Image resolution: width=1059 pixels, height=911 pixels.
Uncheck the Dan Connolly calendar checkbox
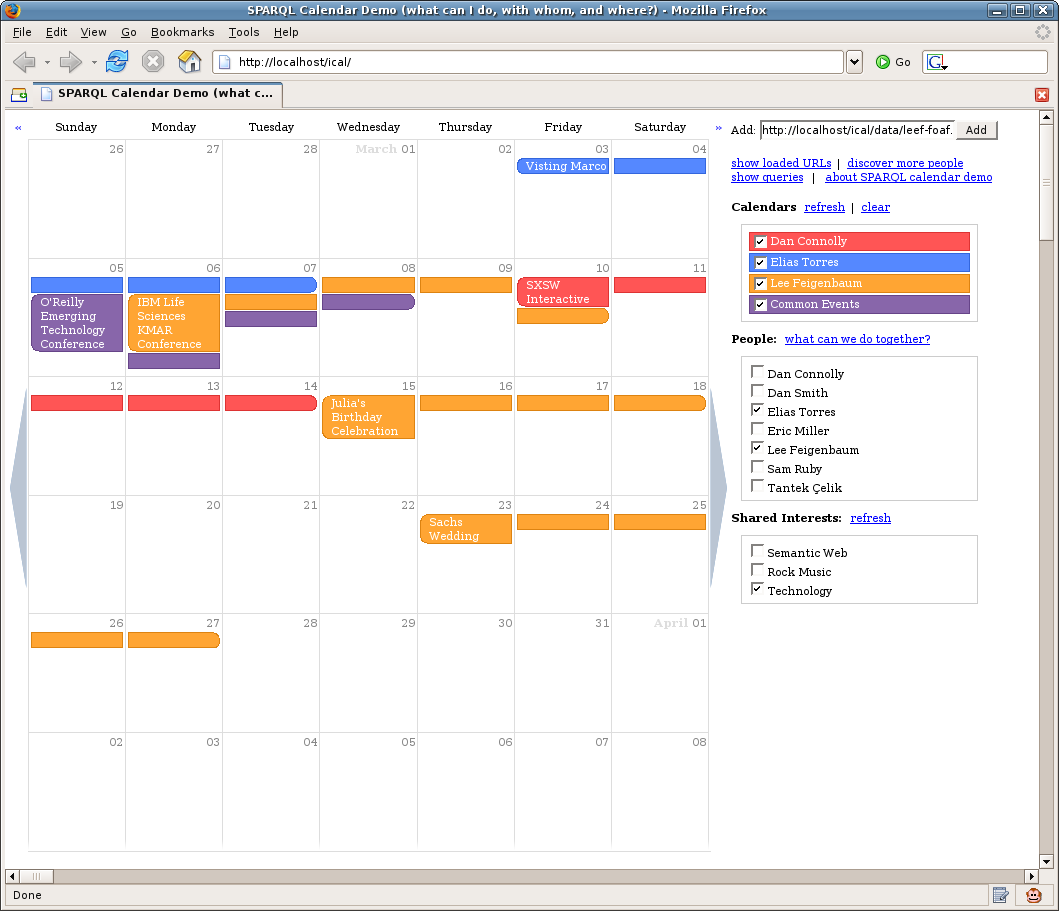761,242
